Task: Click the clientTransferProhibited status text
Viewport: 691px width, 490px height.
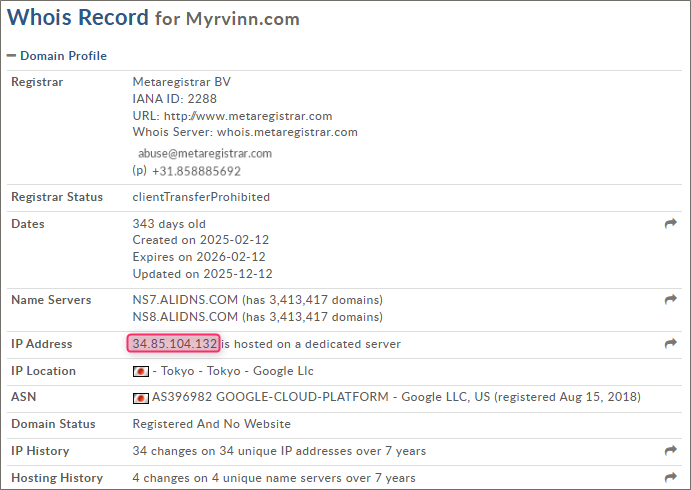Action: tap(201, 197)
